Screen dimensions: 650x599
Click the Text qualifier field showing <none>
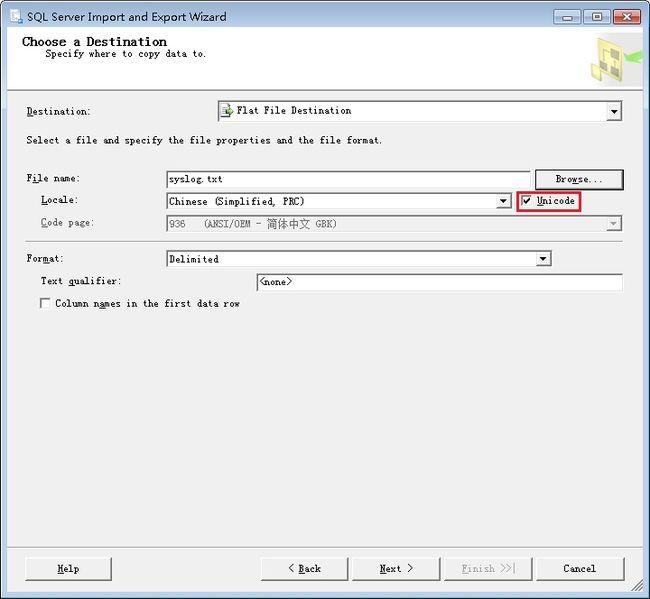coord(439,282)
